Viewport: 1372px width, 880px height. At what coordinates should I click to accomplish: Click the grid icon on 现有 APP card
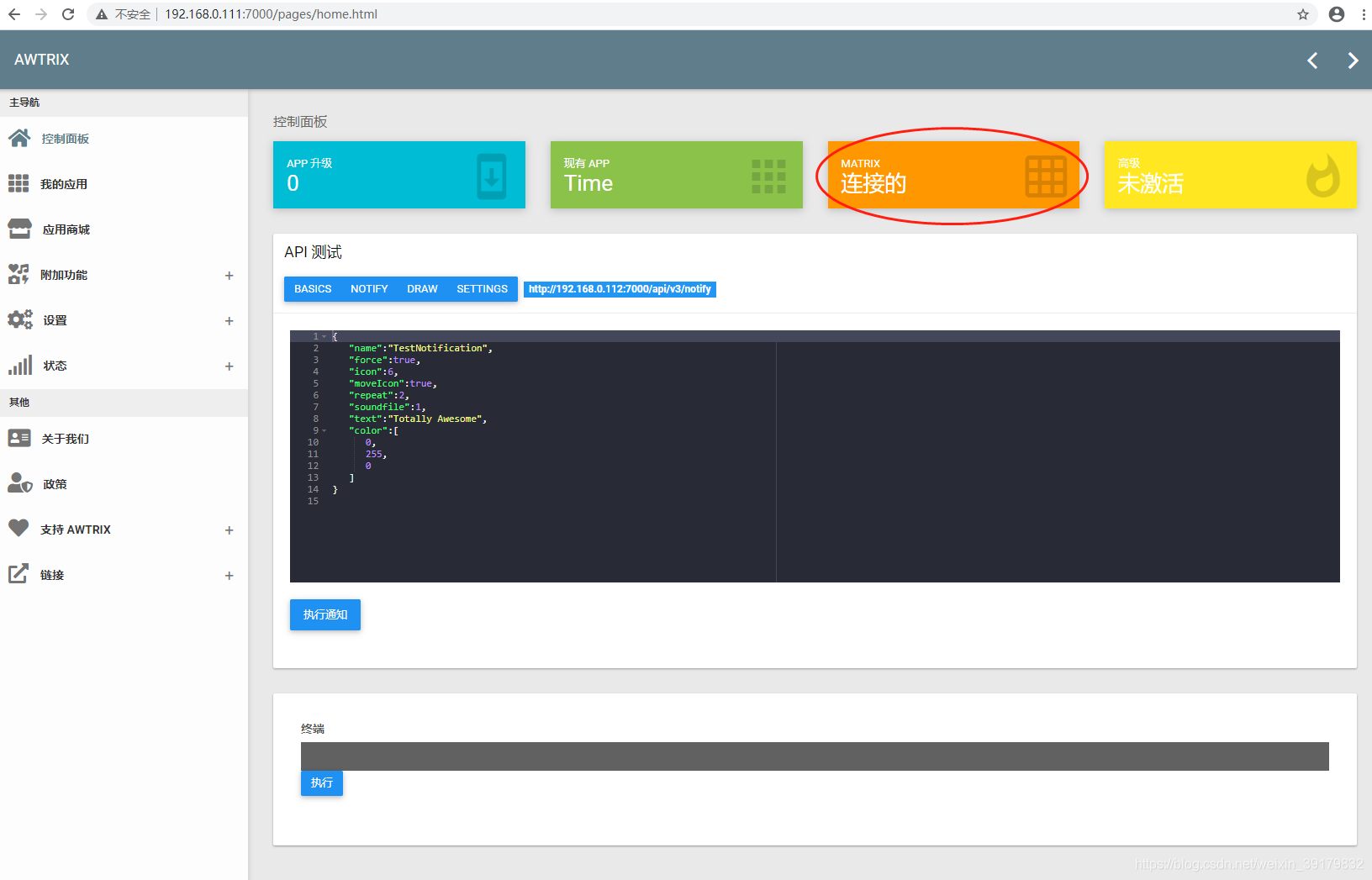coord(768,177)
